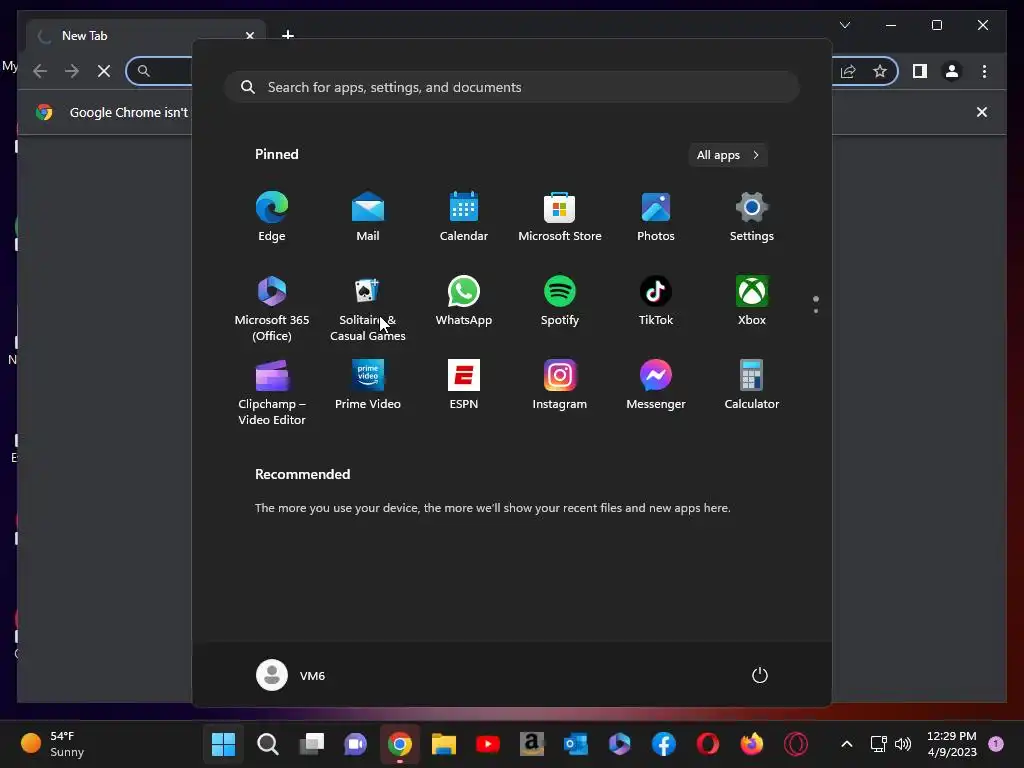Open Facebook taskbar shortcut
The width and height of the screenshot is (1024, 768).
tap(664, 743)
